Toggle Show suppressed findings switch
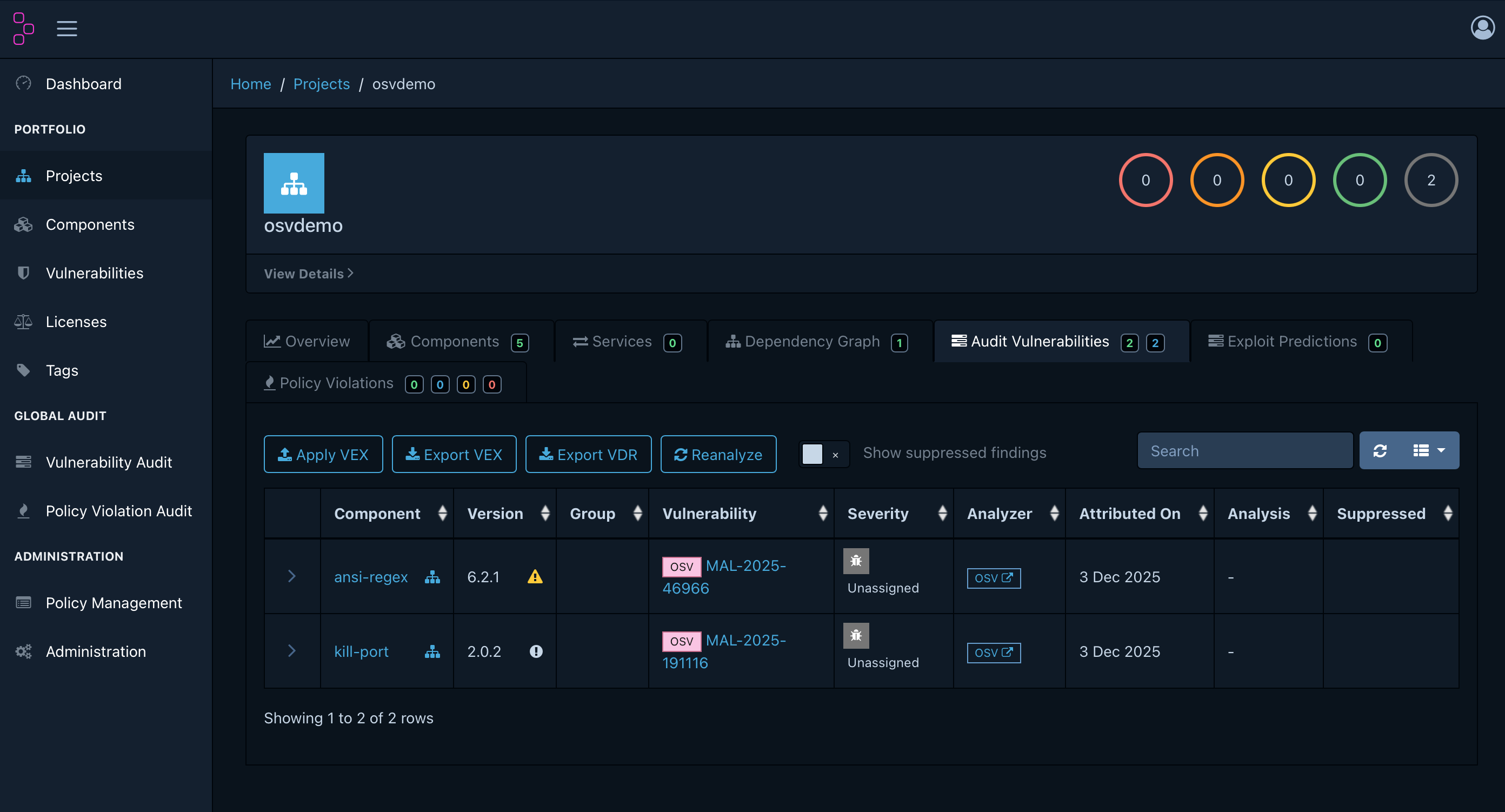The height and width of the screenshot is (812, 1505). 823,454
